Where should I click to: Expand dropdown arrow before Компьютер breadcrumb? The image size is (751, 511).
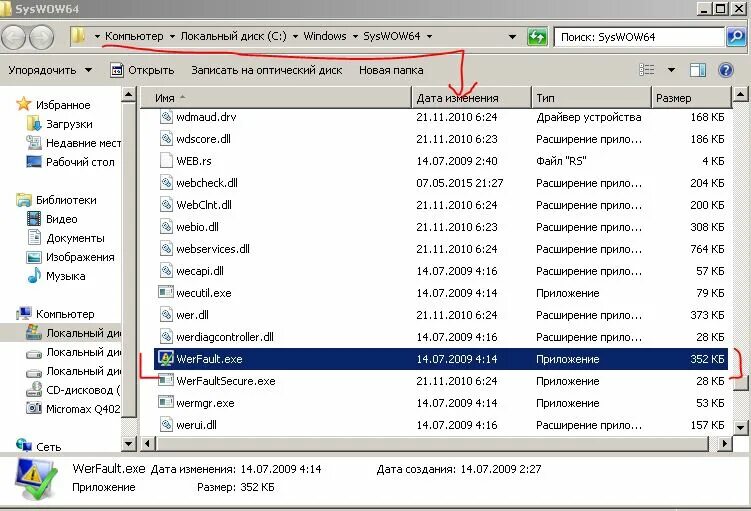pyautogui.click(x=97, y=36)
